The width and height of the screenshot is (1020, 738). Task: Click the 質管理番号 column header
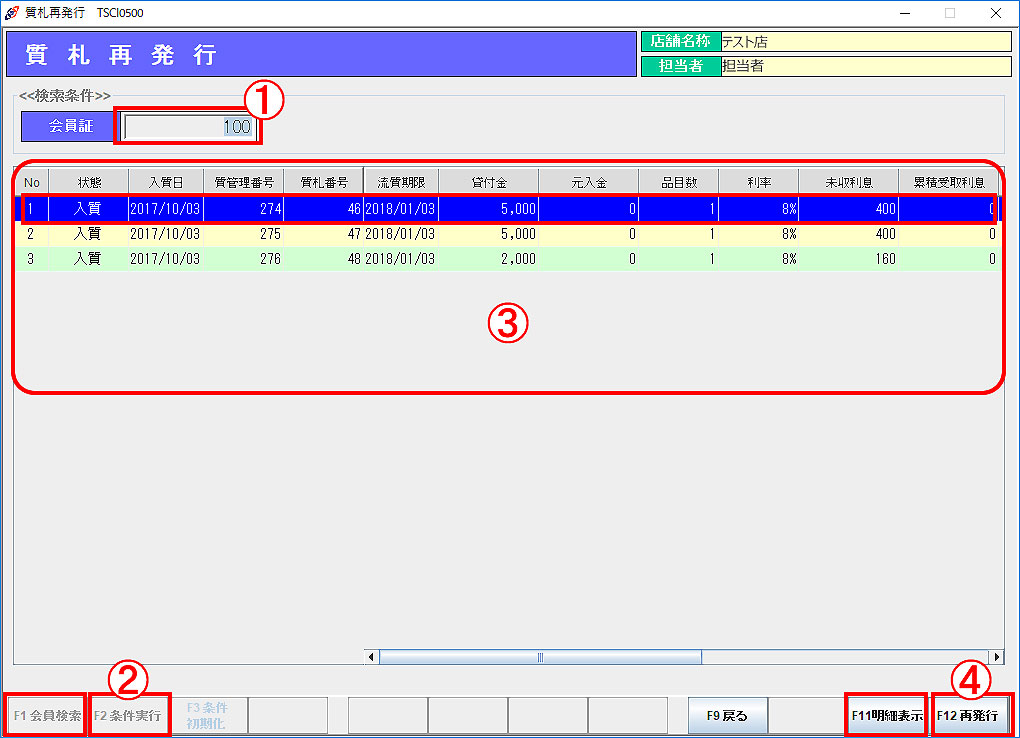tap(243, 182)
